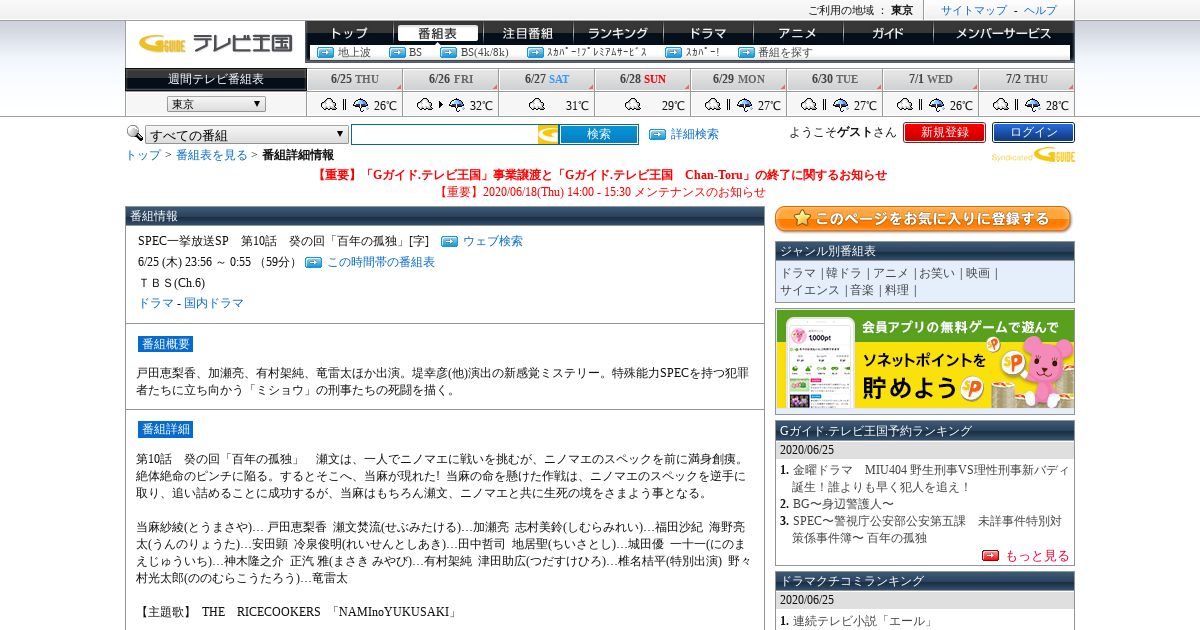Image resolution: width=1200 pixels, height=630 pixels.
Task: Click the arrow icon before BS(4k/8k)
Action: pos(448,52)
